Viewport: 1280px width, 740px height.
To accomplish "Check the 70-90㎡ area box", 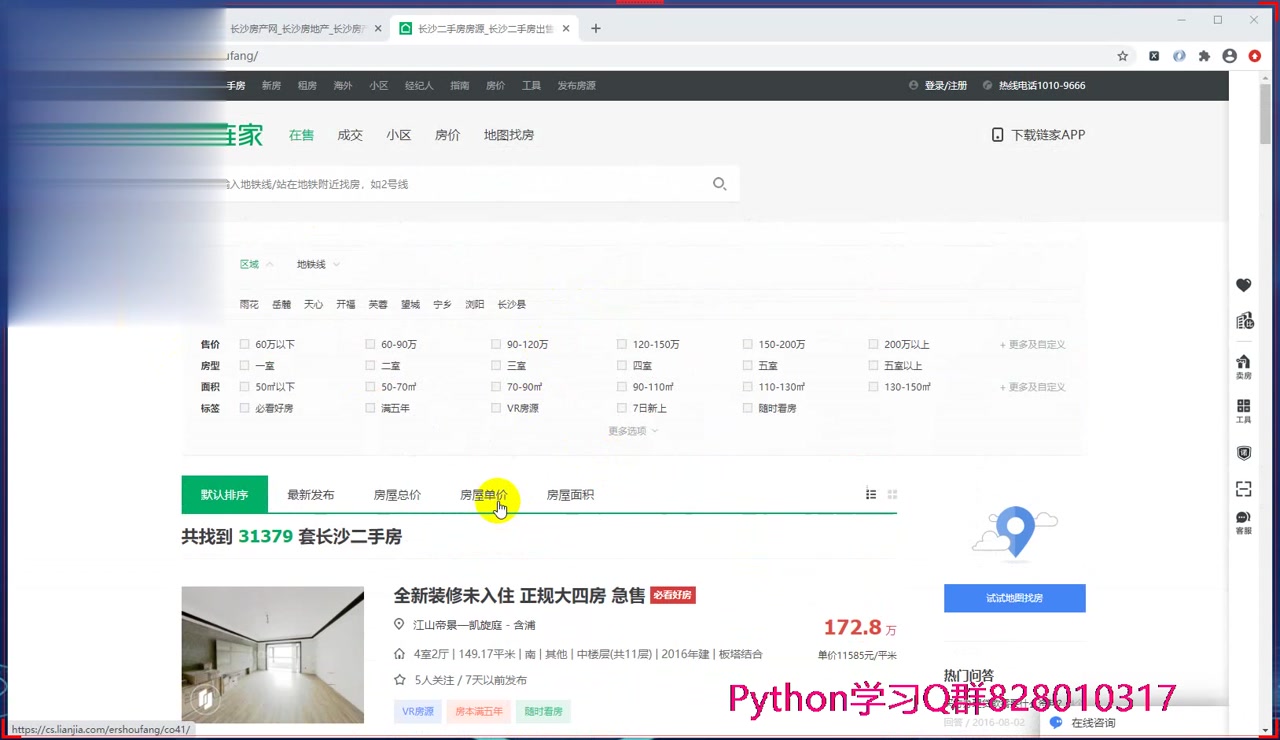I will 496,387.
